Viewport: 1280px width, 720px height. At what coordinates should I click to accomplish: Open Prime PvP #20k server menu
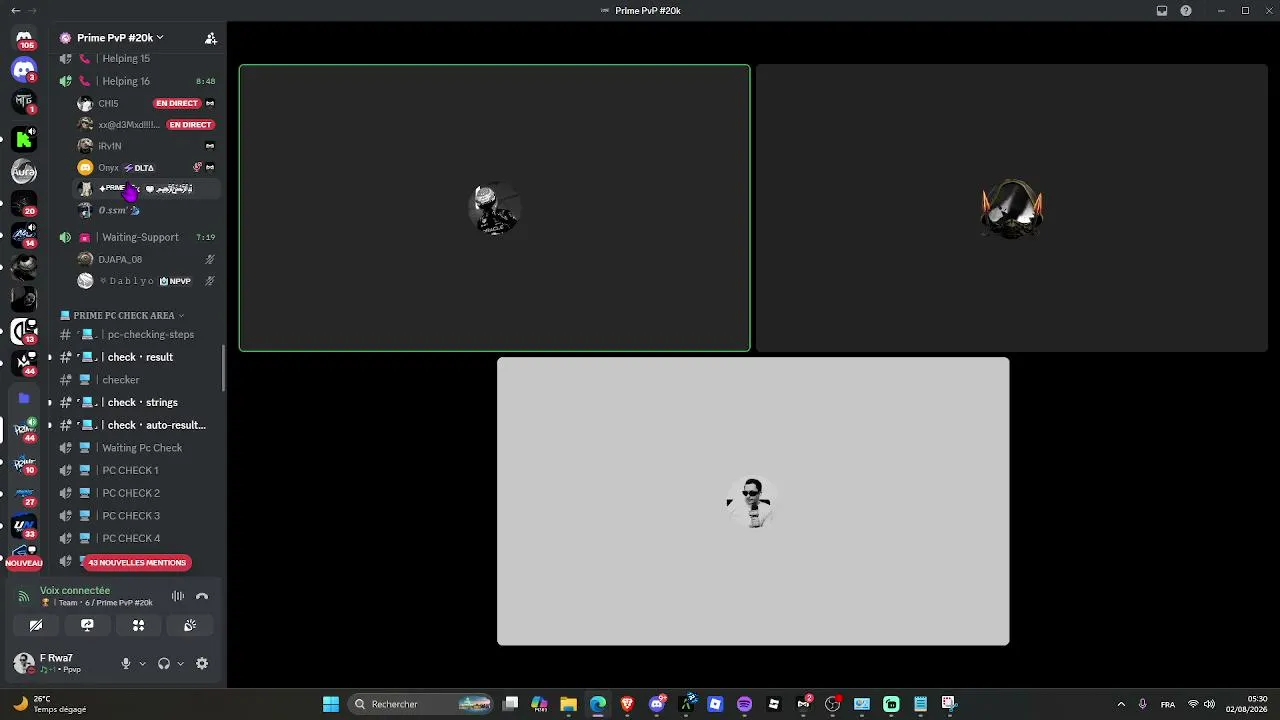[120, 38]
